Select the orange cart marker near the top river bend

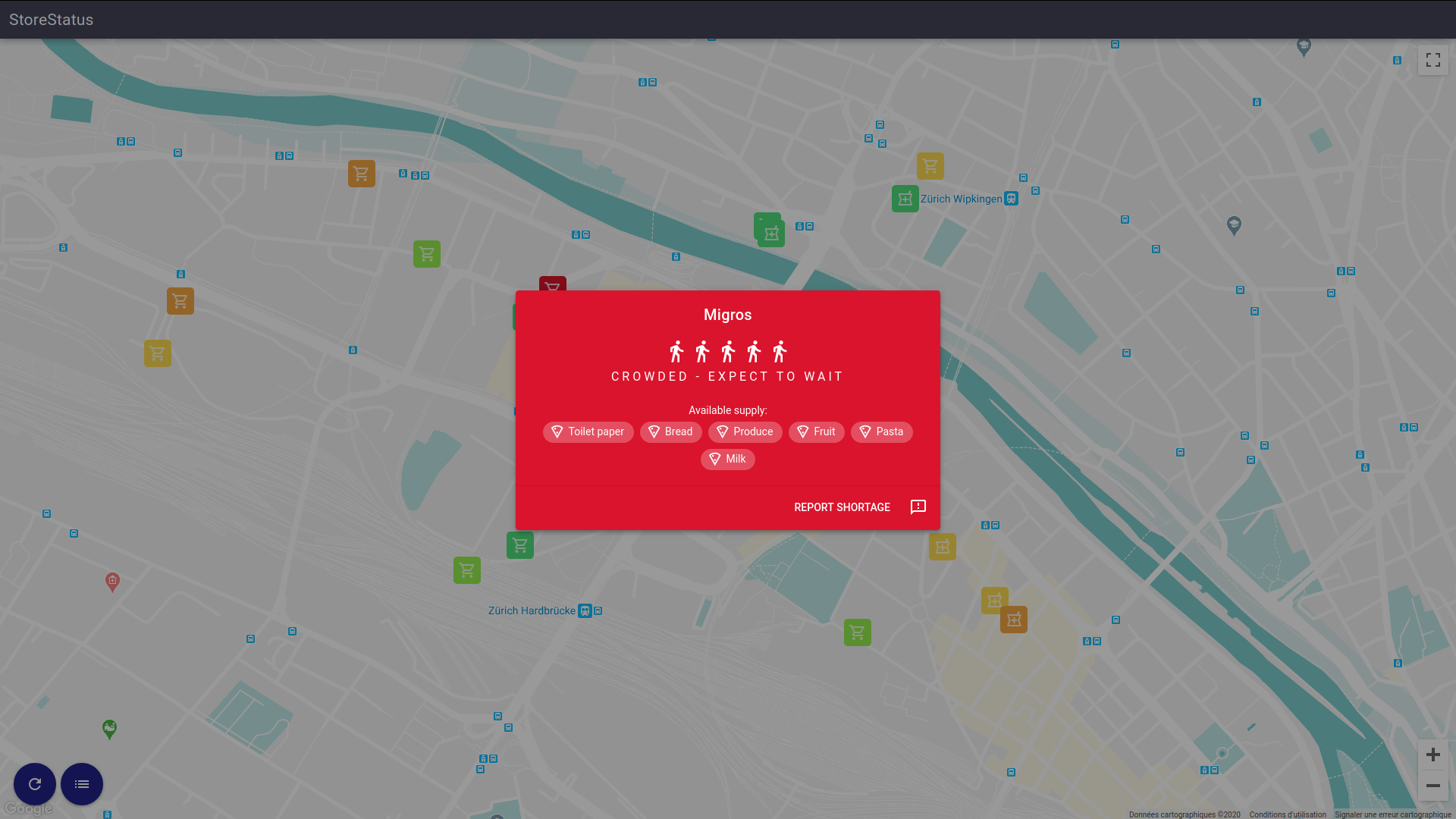click(x=362, y=174)
